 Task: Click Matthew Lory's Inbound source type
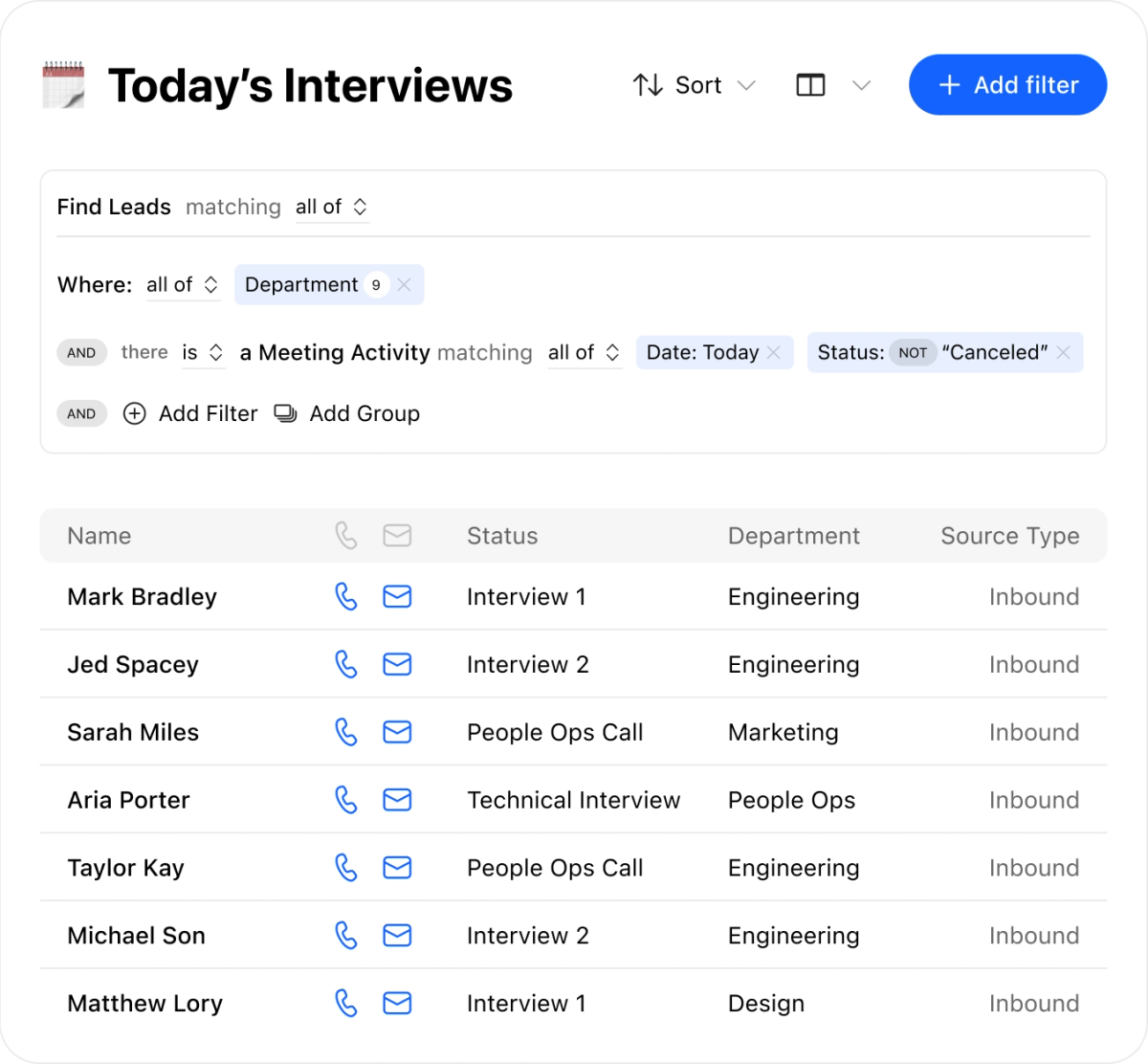[1034, 1004]
